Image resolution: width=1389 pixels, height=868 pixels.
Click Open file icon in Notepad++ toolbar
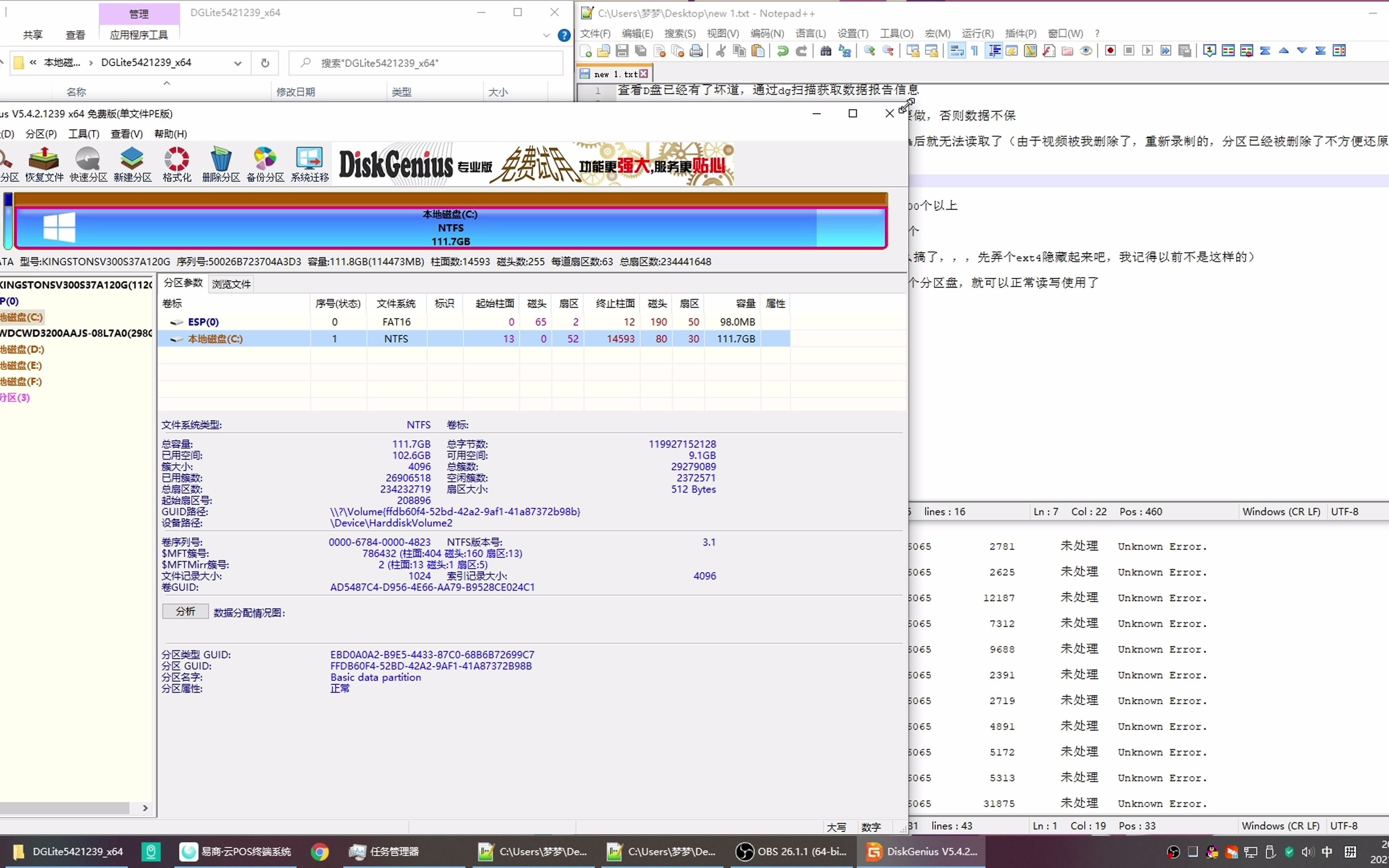point(604,51)
